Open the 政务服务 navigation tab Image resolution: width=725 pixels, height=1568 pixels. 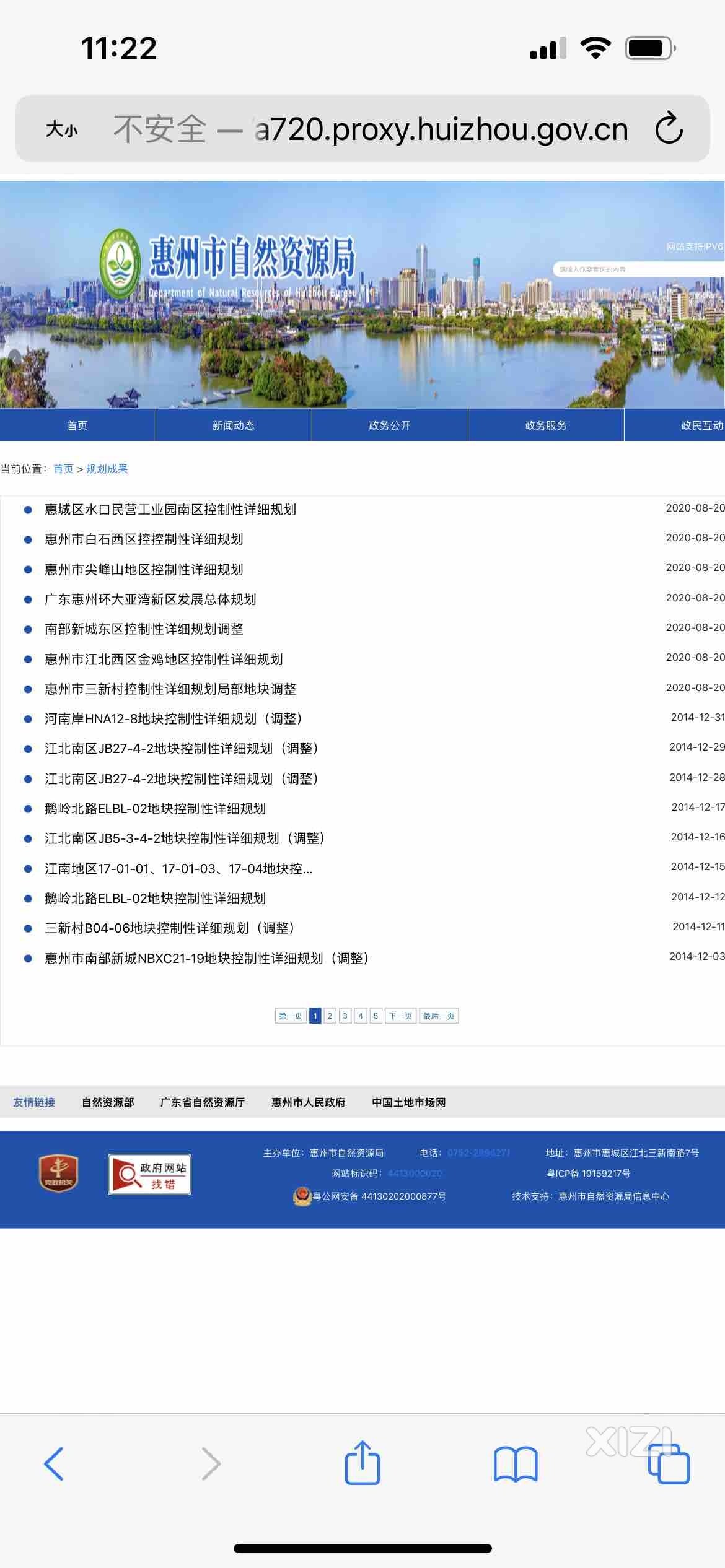click(x=546, y=425)
